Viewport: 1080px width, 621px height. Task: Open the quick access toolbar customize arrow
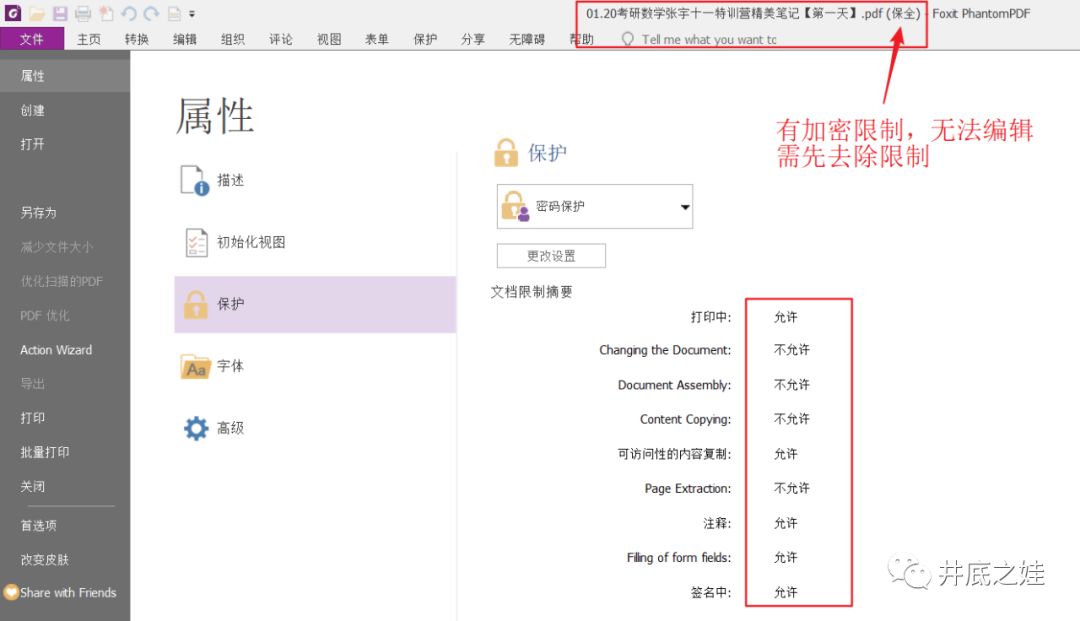[x=192, y=14]
